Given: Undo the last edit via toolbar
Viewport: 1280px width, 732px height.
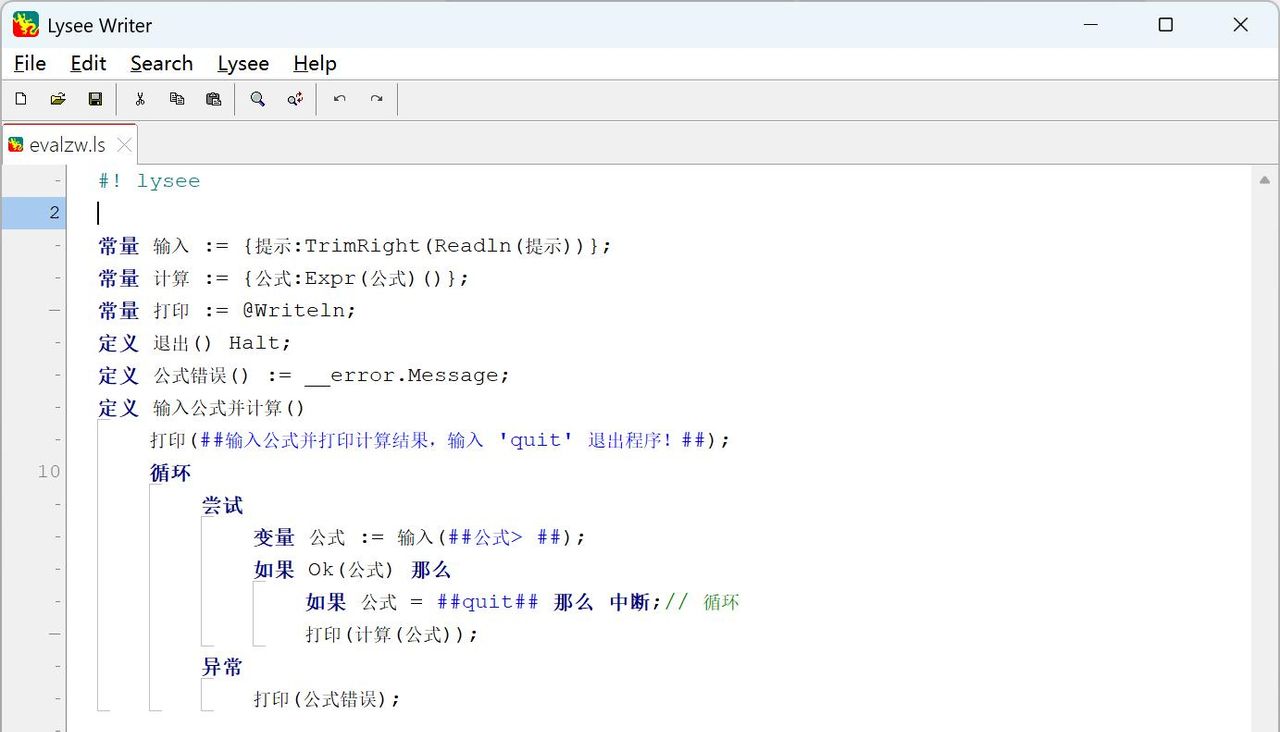Looking at the screenshot, I should click(x=340, y=99).
